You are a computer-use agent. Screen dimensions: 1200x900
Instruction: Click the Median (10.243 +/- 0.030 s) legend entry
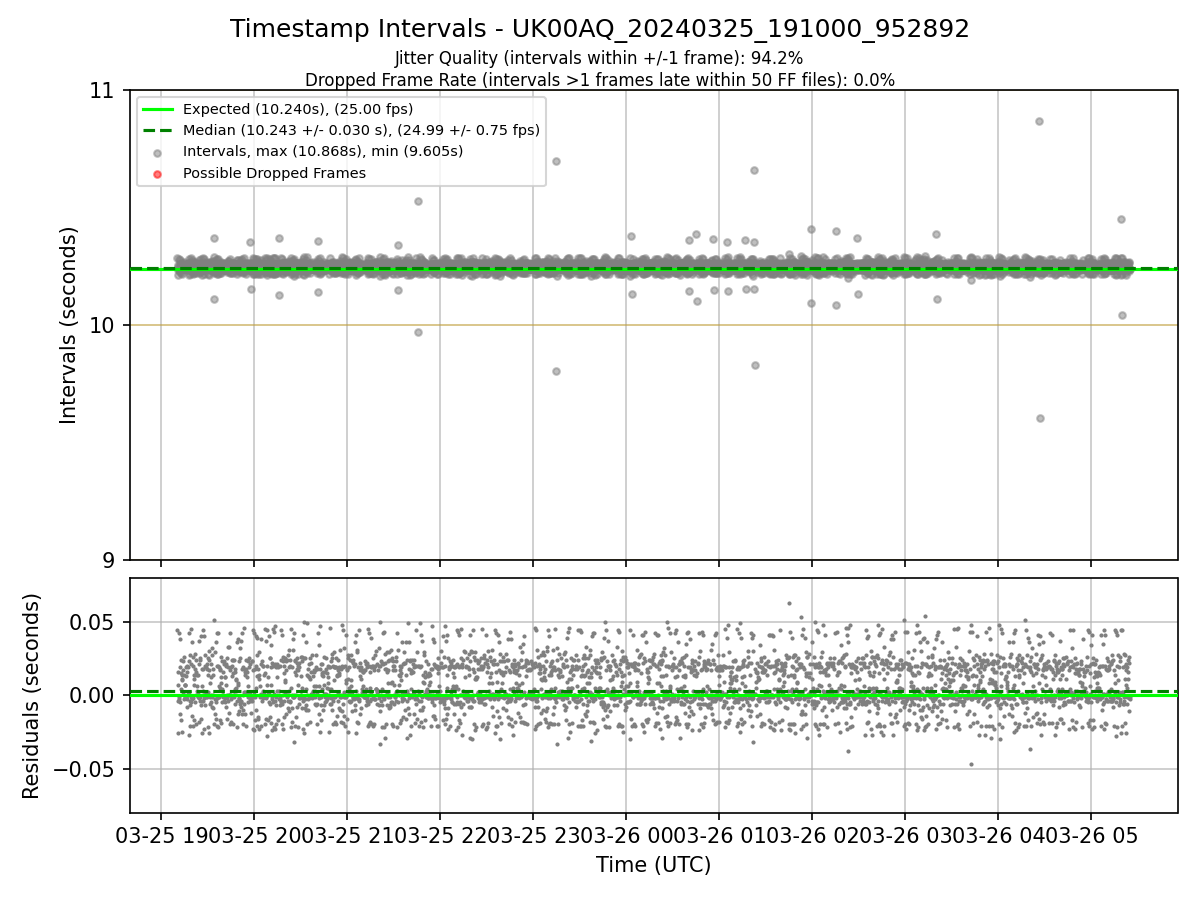[361, 130]
